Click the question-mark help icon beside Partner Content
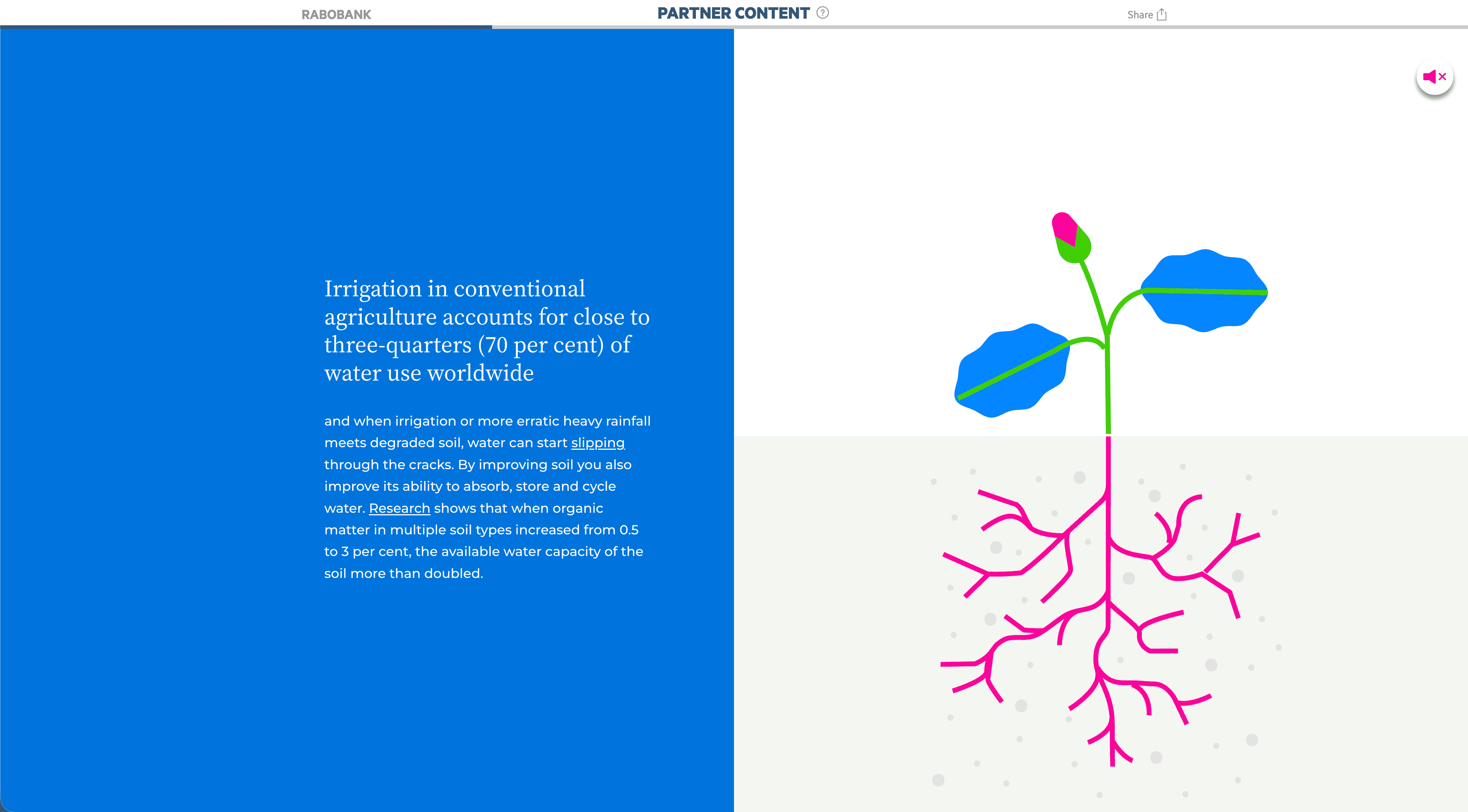Screen dimensions: 1468x812 coord(822,12)
